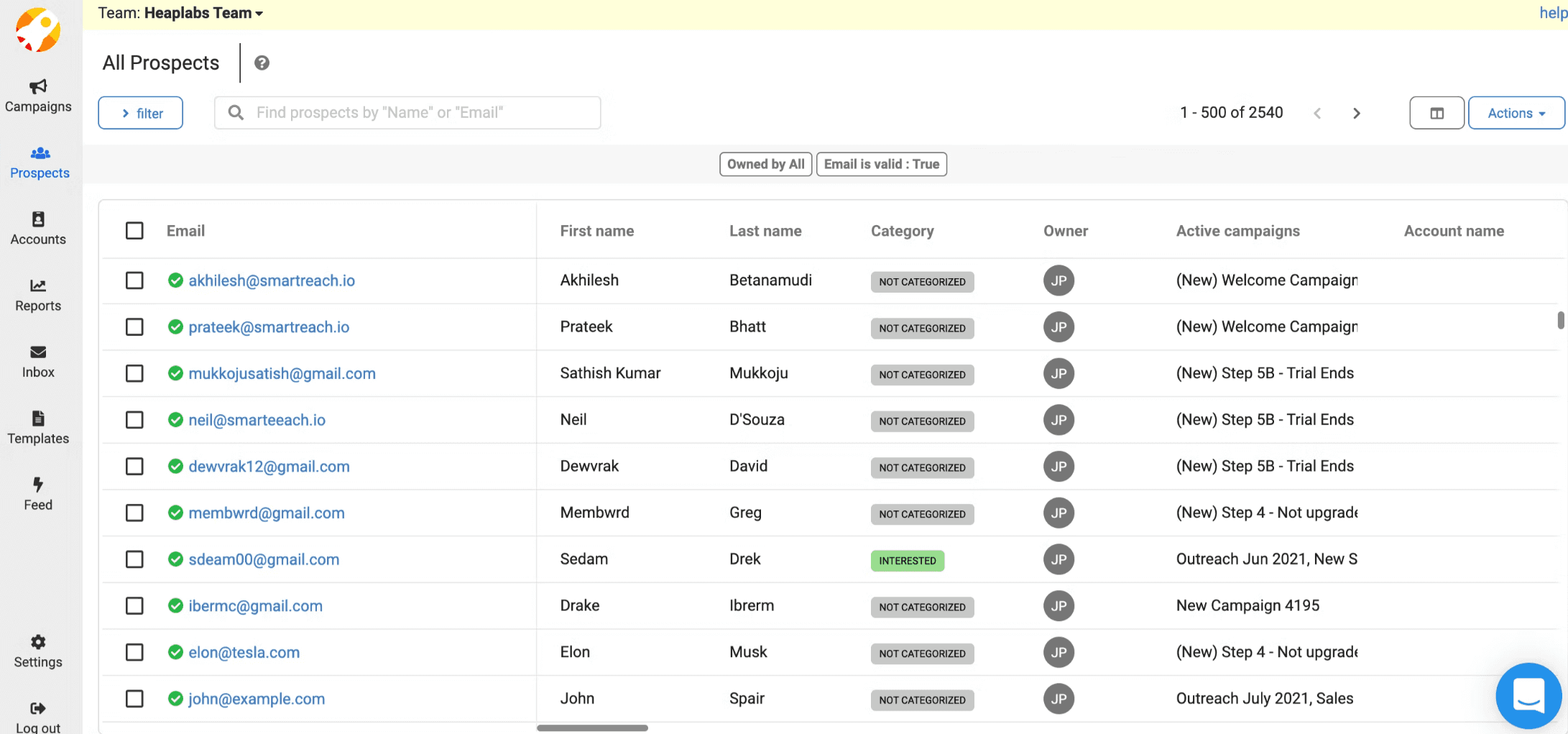
Task: Click NOT CATEGORIZED badge for Elon
Action: click(x=923, y=653)
